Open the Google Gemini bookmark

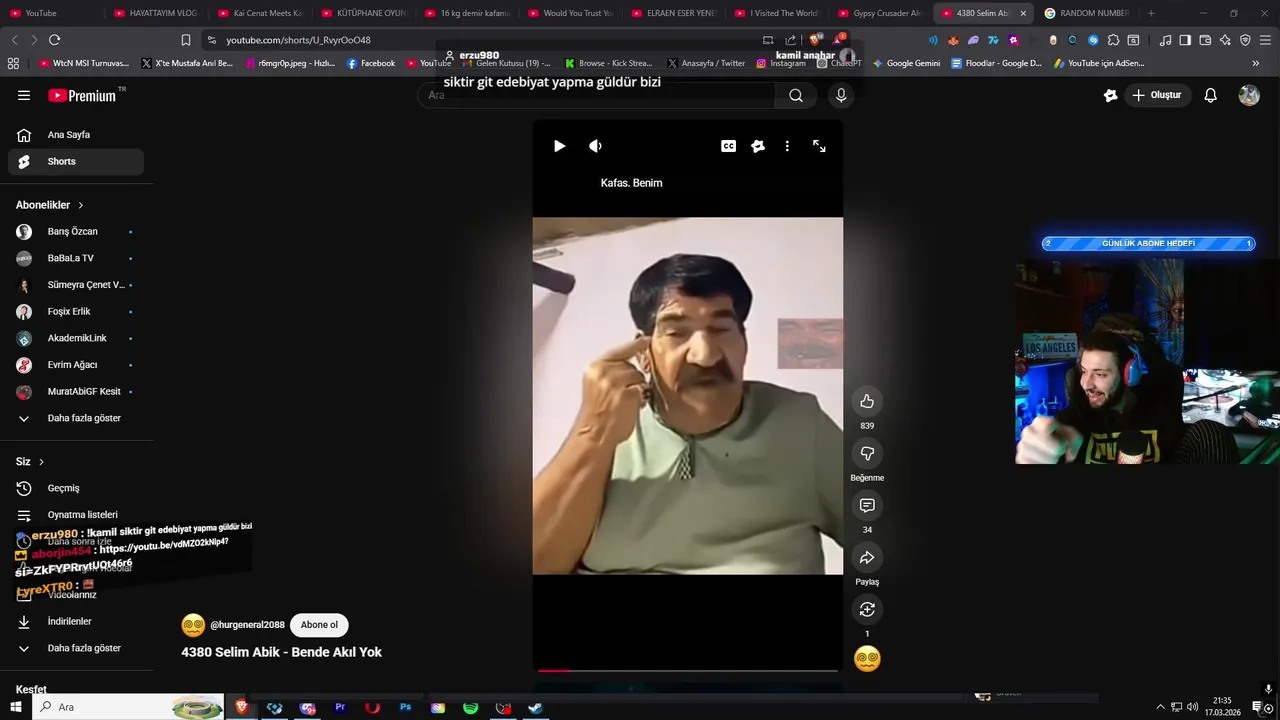point(906,63)
